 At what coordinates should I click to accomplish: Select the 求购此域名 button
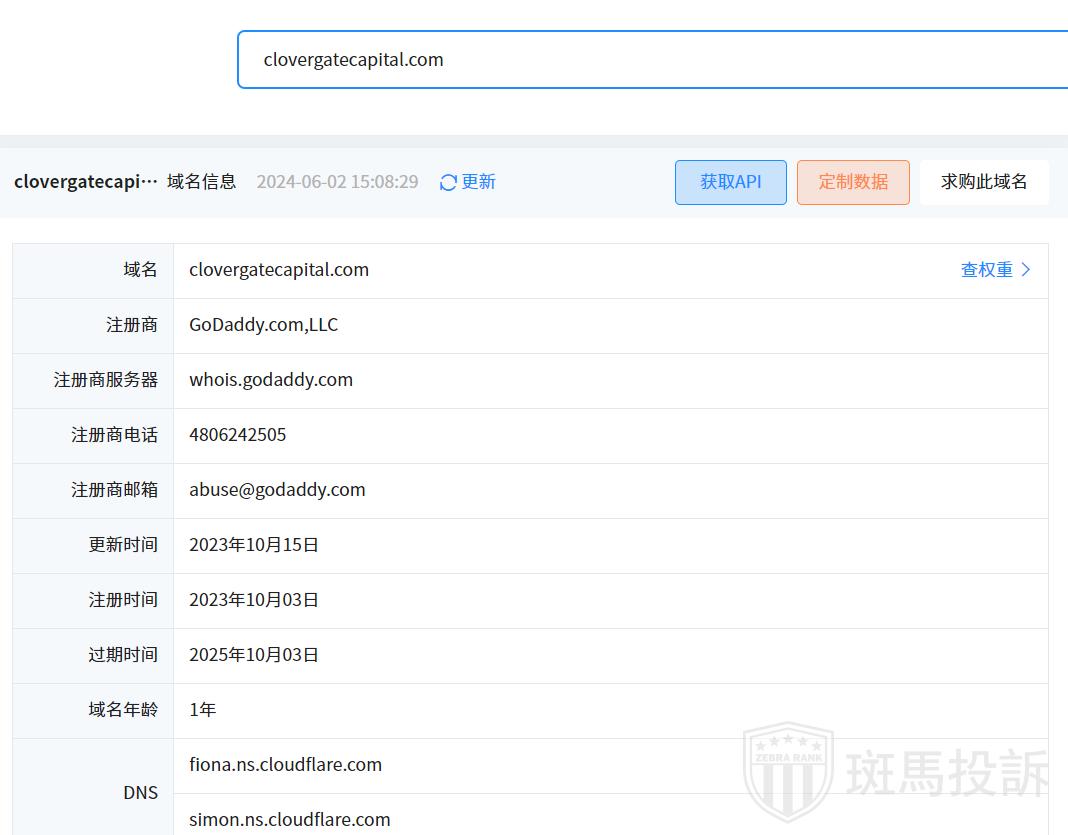[x=984, y=182]
